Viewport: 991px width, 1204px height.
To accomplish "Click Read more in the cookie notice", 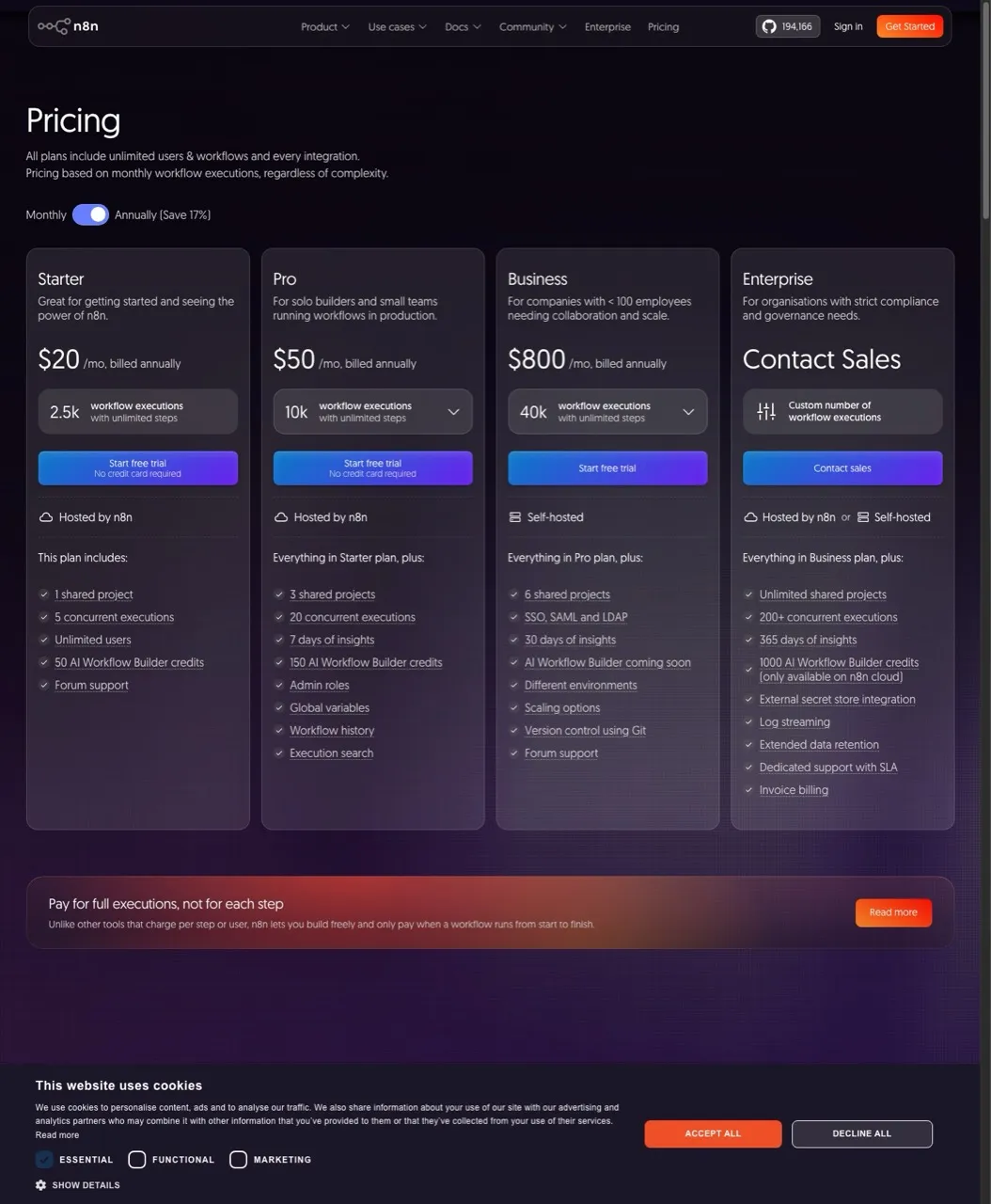I will pos(57,1135).
